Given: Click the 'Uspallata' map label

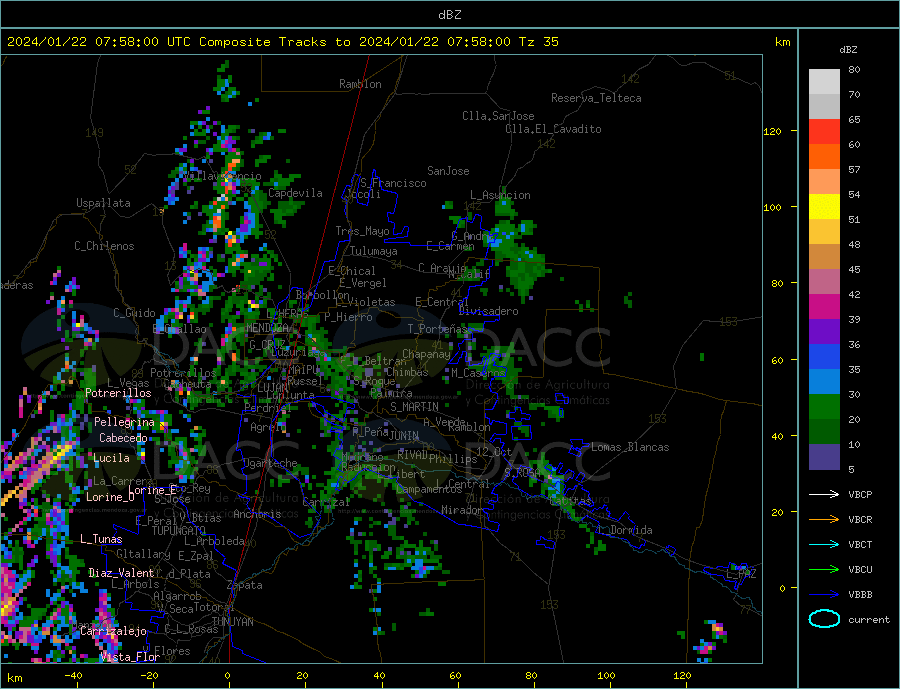Looking at the screenshot, I should click(x=103, y=203).
